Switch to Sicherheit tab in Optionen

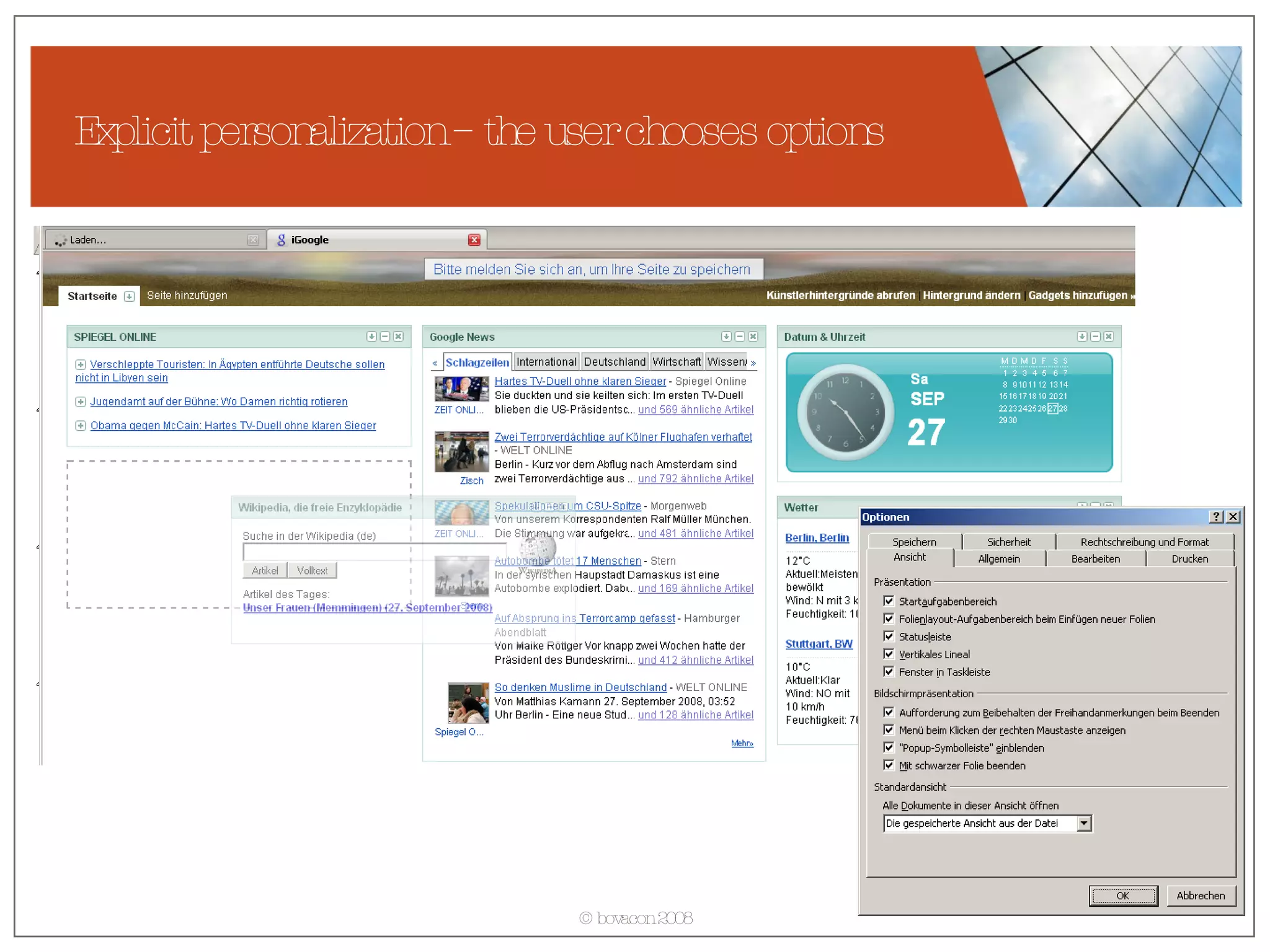1009,542
